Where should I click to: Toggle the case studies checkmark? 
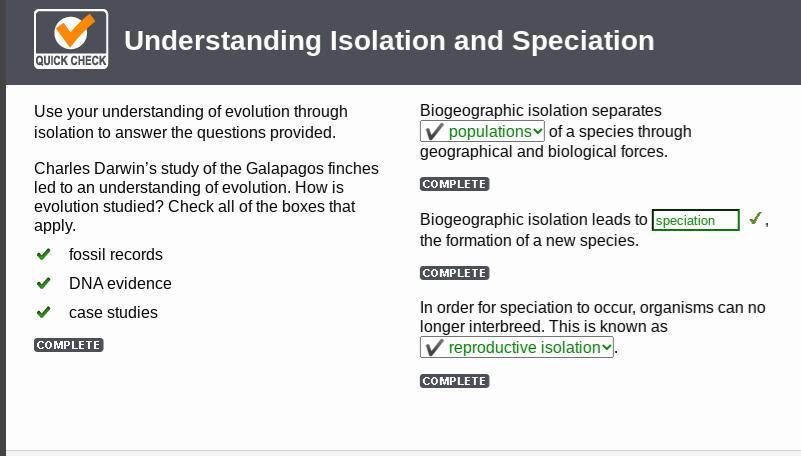[43, 312]
